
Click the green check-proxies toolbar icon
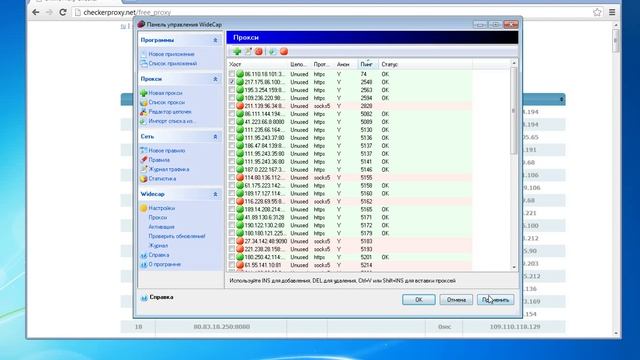click(x=272, y=51)
